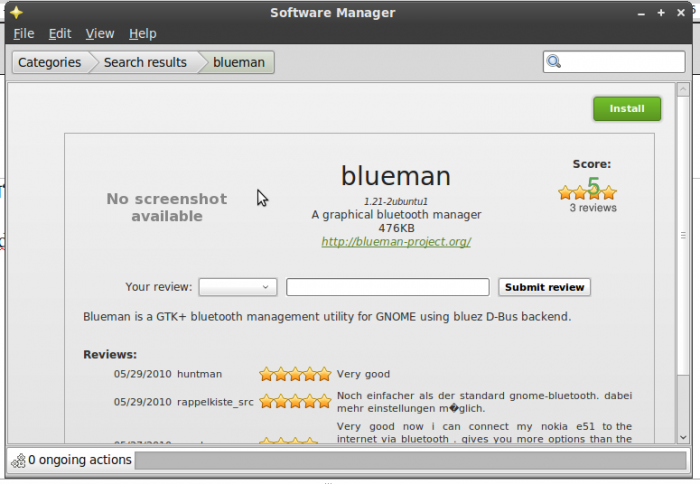
Task: Open the blueman-project.org link
Action: pyautogui.click(x=396, y=242)
